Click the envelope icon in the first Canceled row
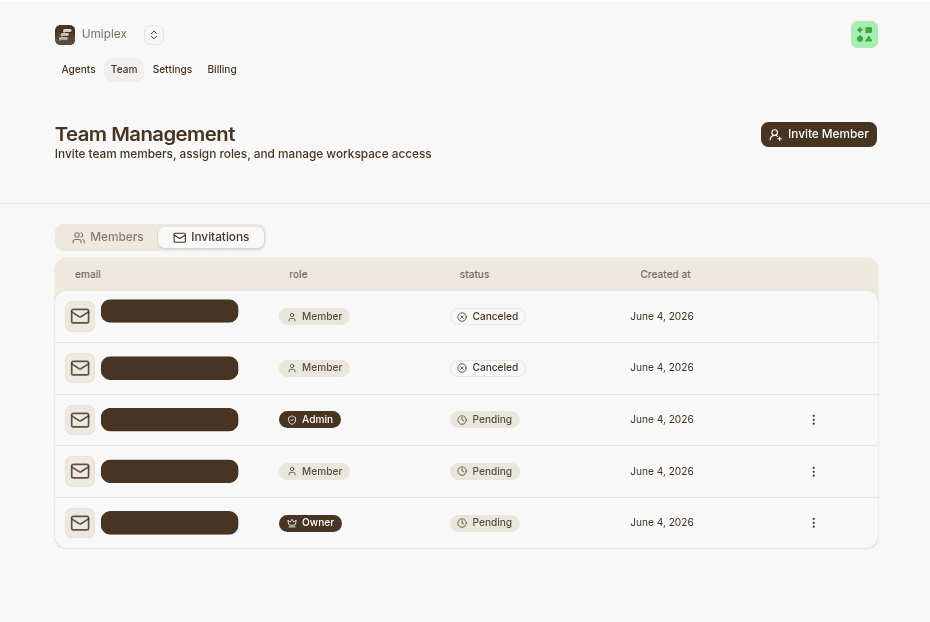This screenshot has width=930, height=622. (80, 316)
